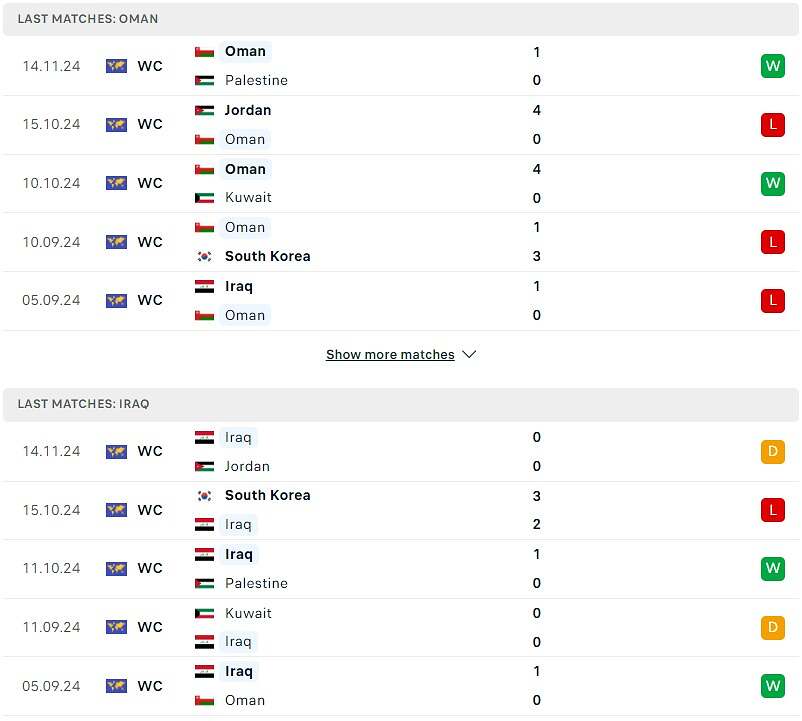Click the Iraq flag in the Oman 05.09.24 match

205,286
